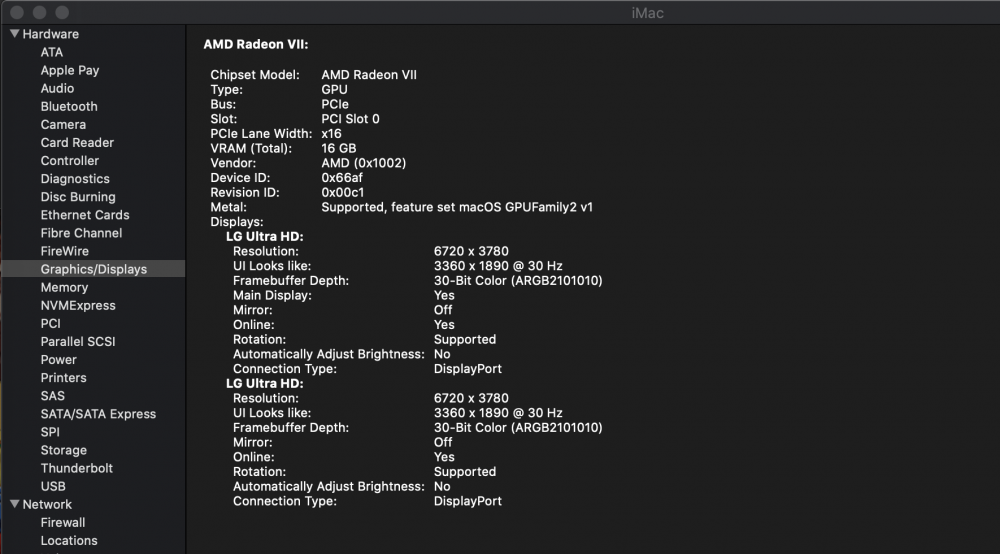This screenshot has width=1000, height=554.
Task: Select SATA/SATA Express in the sidebar
Action: tap(98, 414)
